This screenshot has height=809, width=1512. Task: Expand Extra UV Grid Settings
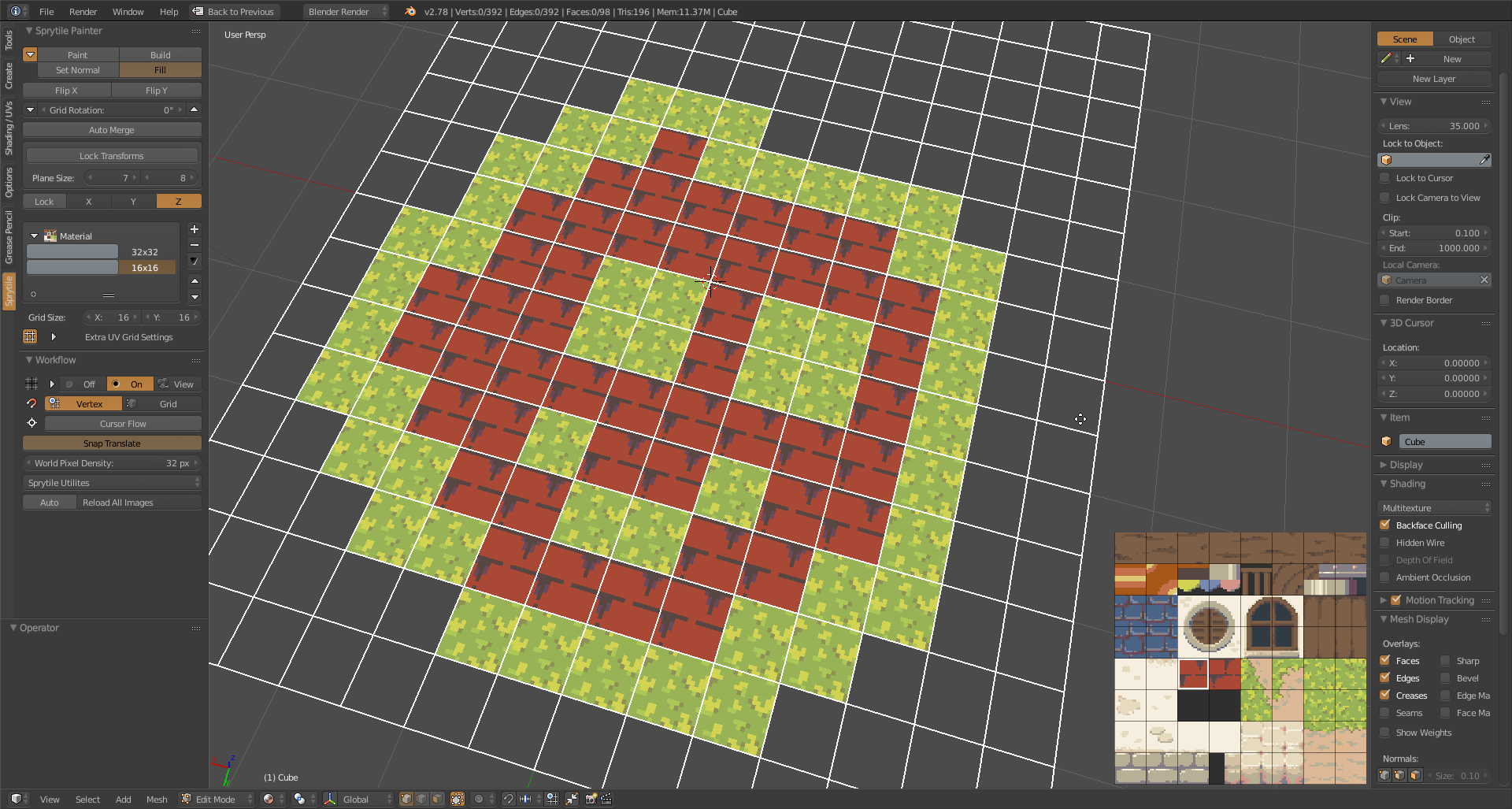(x=54, y=337)
